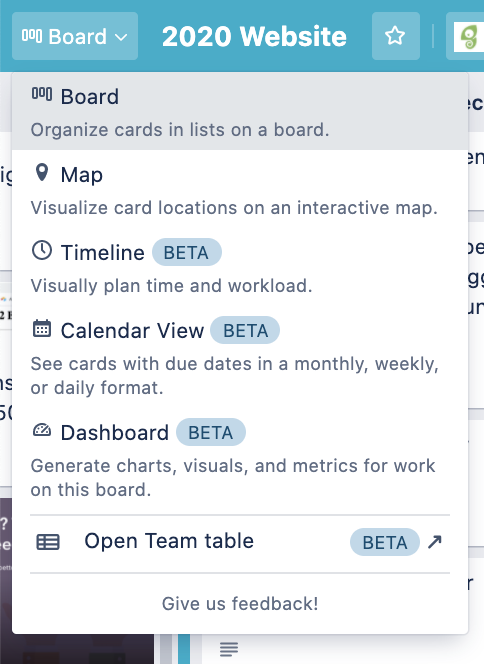Click the external link arrow icon
The width and height of the screenshot is (484, 664).
pos(435,542)
